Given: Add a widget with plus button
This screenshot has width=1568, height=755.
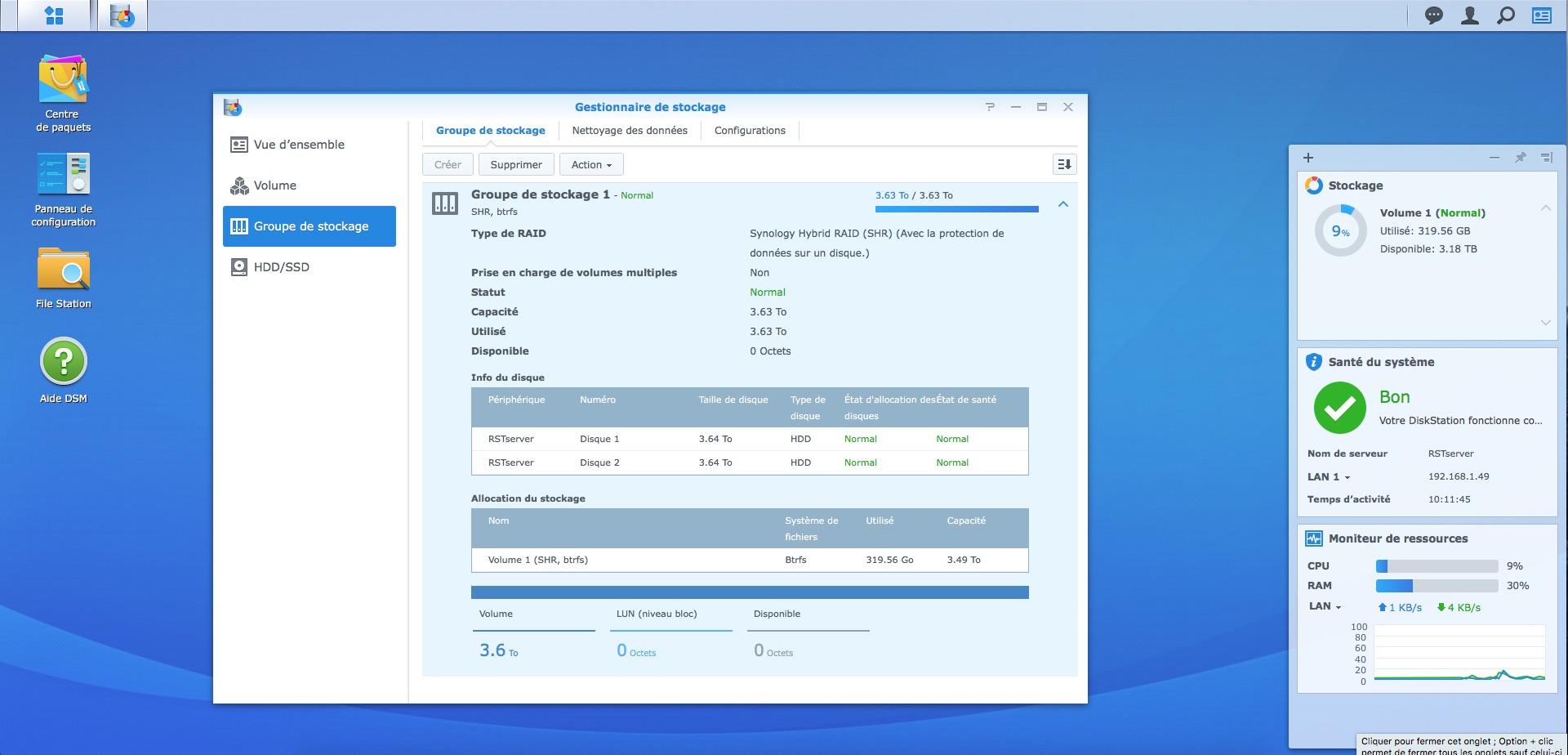Looking at the screenshot, I should [x=1308, y=158].
